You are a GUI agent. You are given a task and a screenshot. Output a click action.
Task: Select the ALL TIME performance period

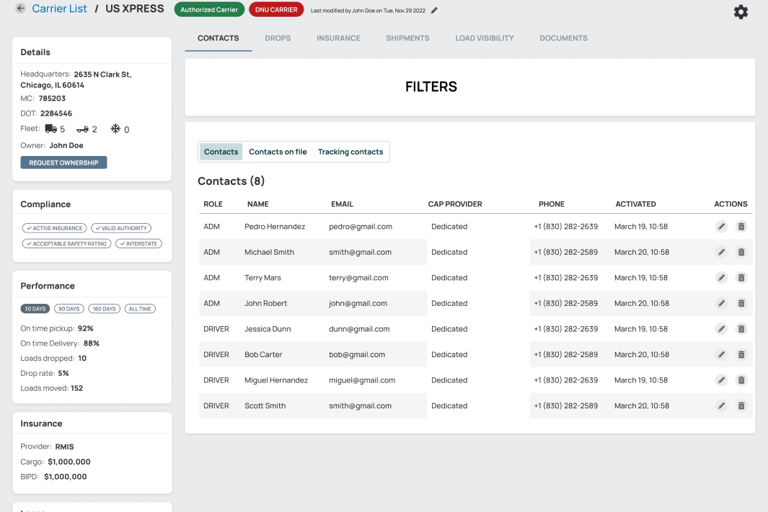pos(140,309)
